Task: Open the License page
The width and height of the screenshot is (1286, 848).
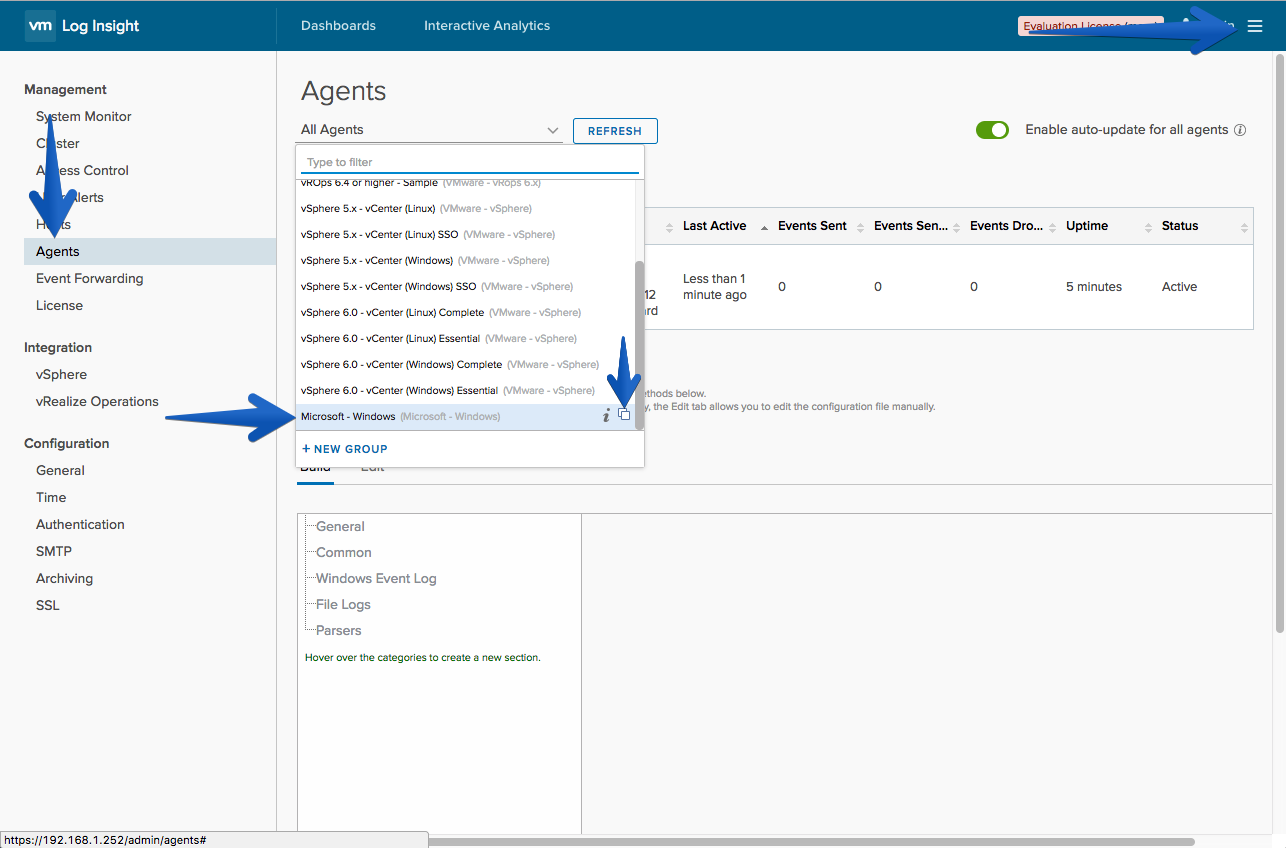Action: (x=60, y=306)
